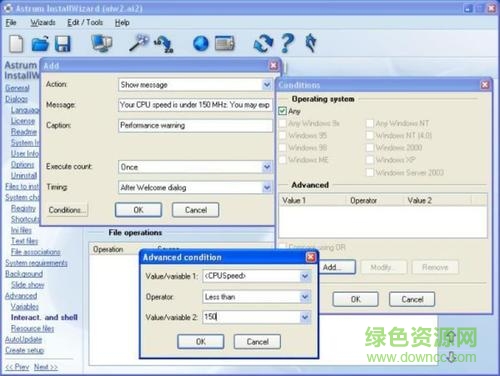Open the Wizards menu
The image size is (500, 376).
point(43,23)
